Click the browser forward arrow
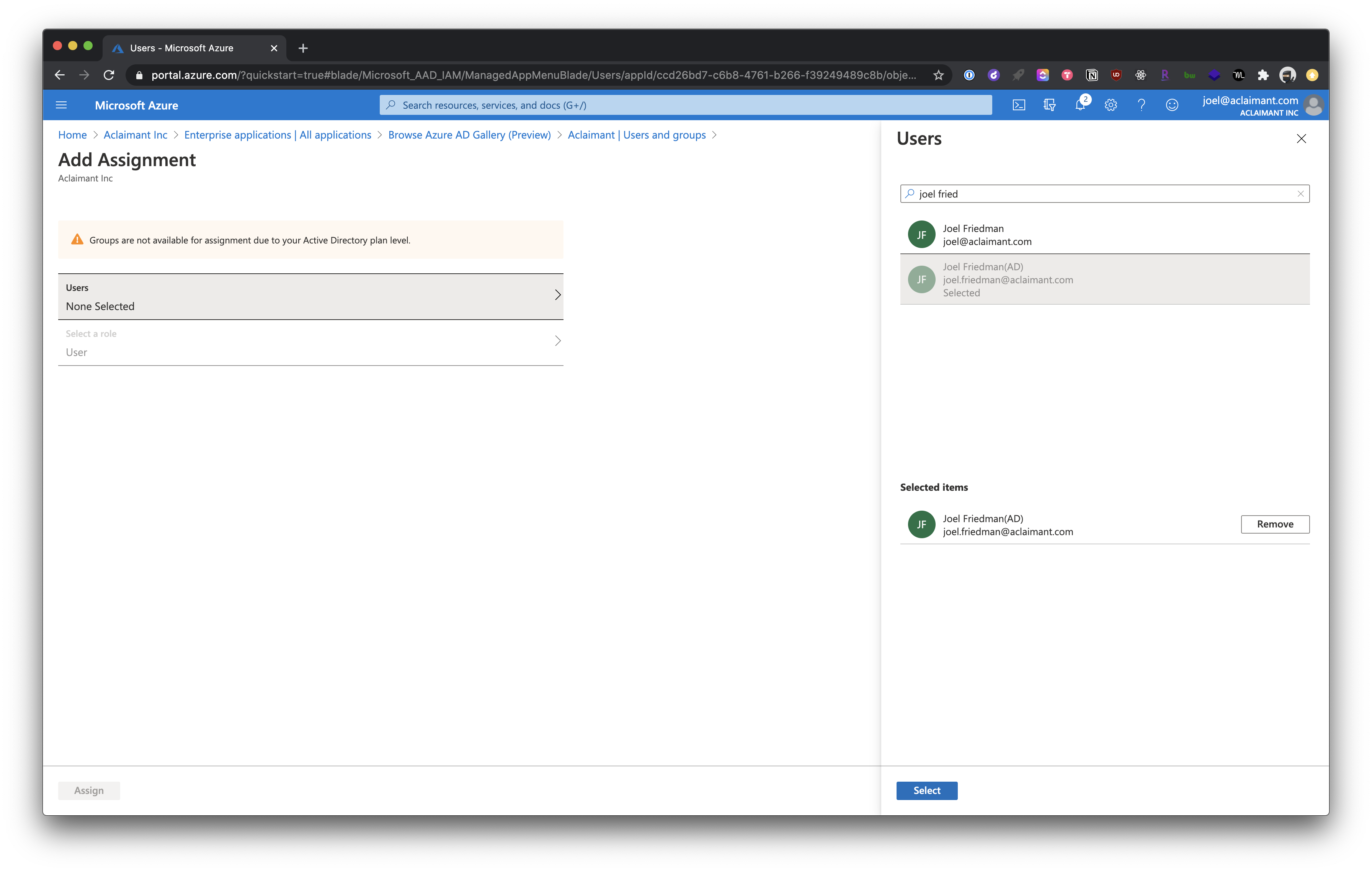This screenshot has width=1372, height=872. pyautogui.click(x=84, y=75)
